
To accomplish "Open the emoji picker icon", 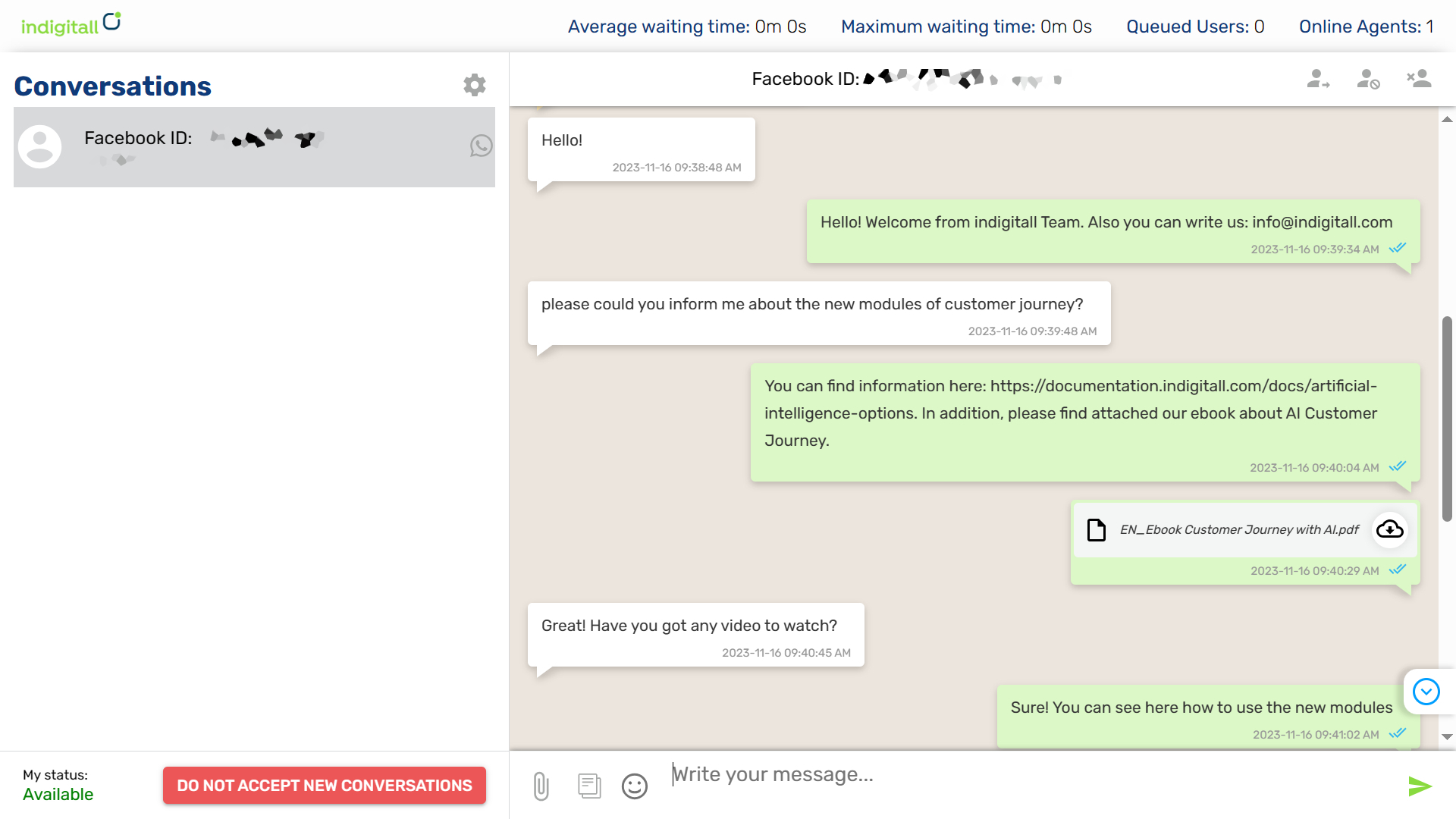I will [x=634, y=785].
